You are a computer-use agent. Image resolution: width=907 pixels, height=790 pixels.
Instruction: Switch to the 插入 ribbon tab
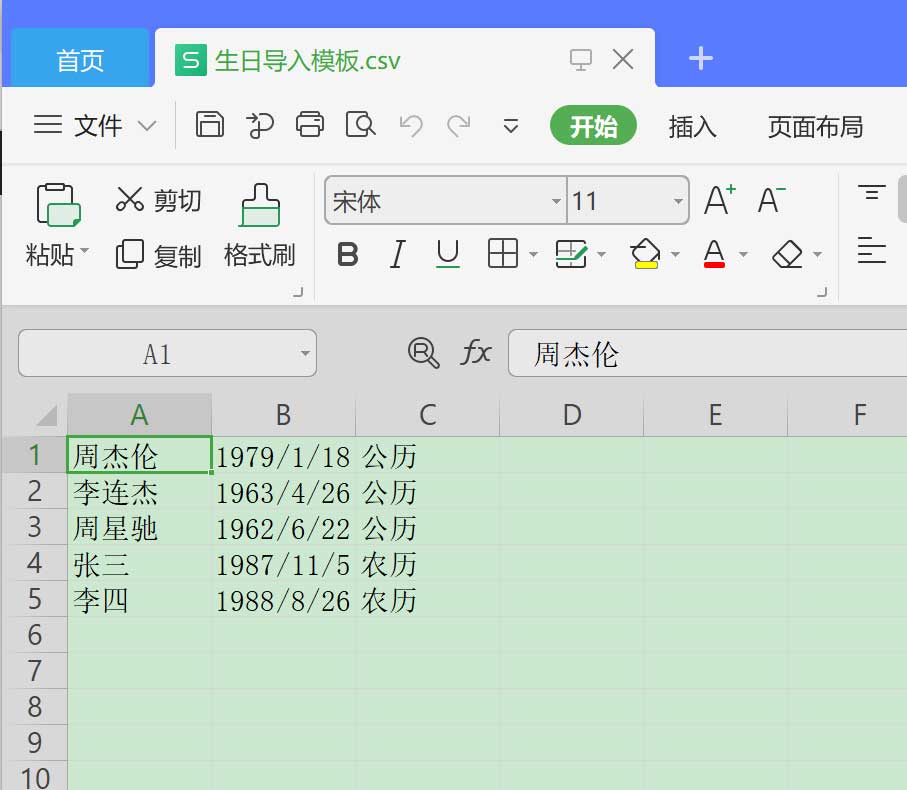tap(693, 127)
